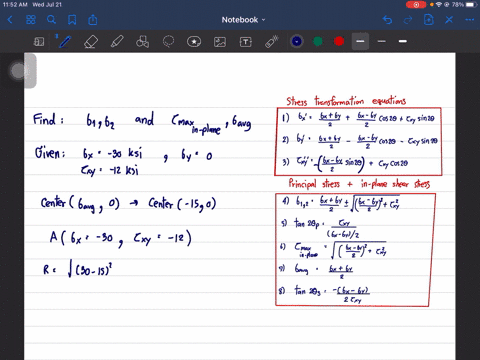Open the more options ellipsis menu
This screenshot has width=480, height=360.
[x=470, y=20]
